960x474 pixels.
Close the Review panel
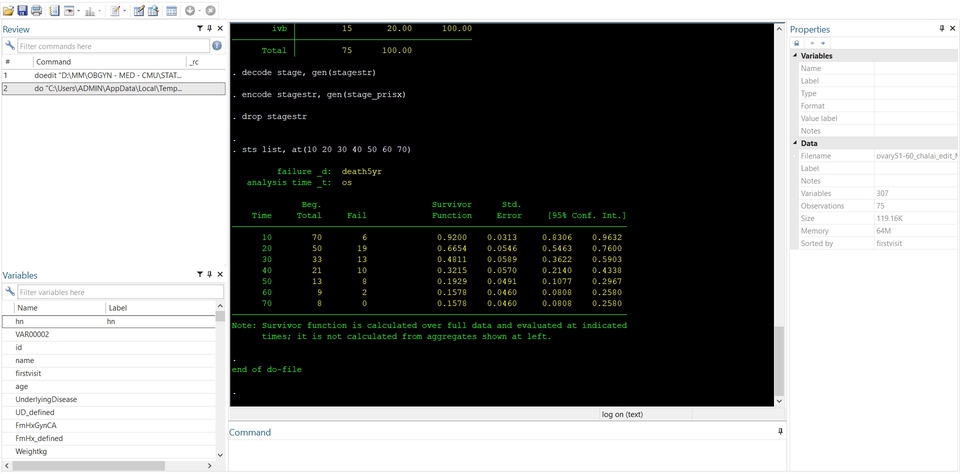pos(220,29)
